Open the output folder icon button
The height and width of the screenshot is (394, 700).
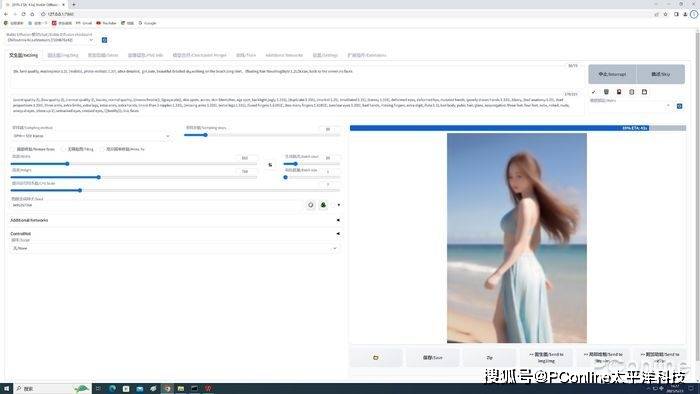pyautogui.click(x=375, y=357)
